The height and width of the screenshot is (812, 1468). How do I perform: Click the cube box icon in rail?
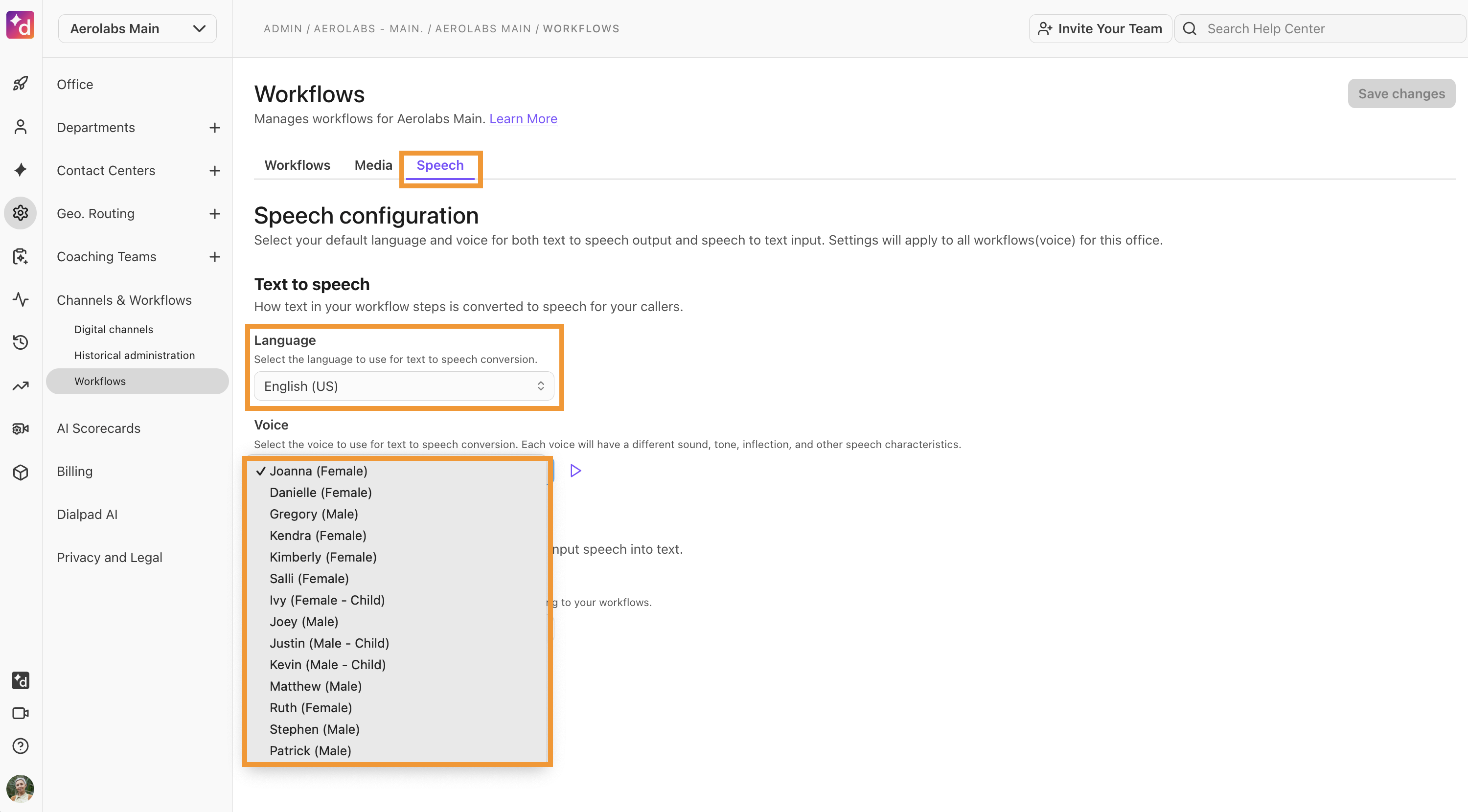[x=21, y=472]
